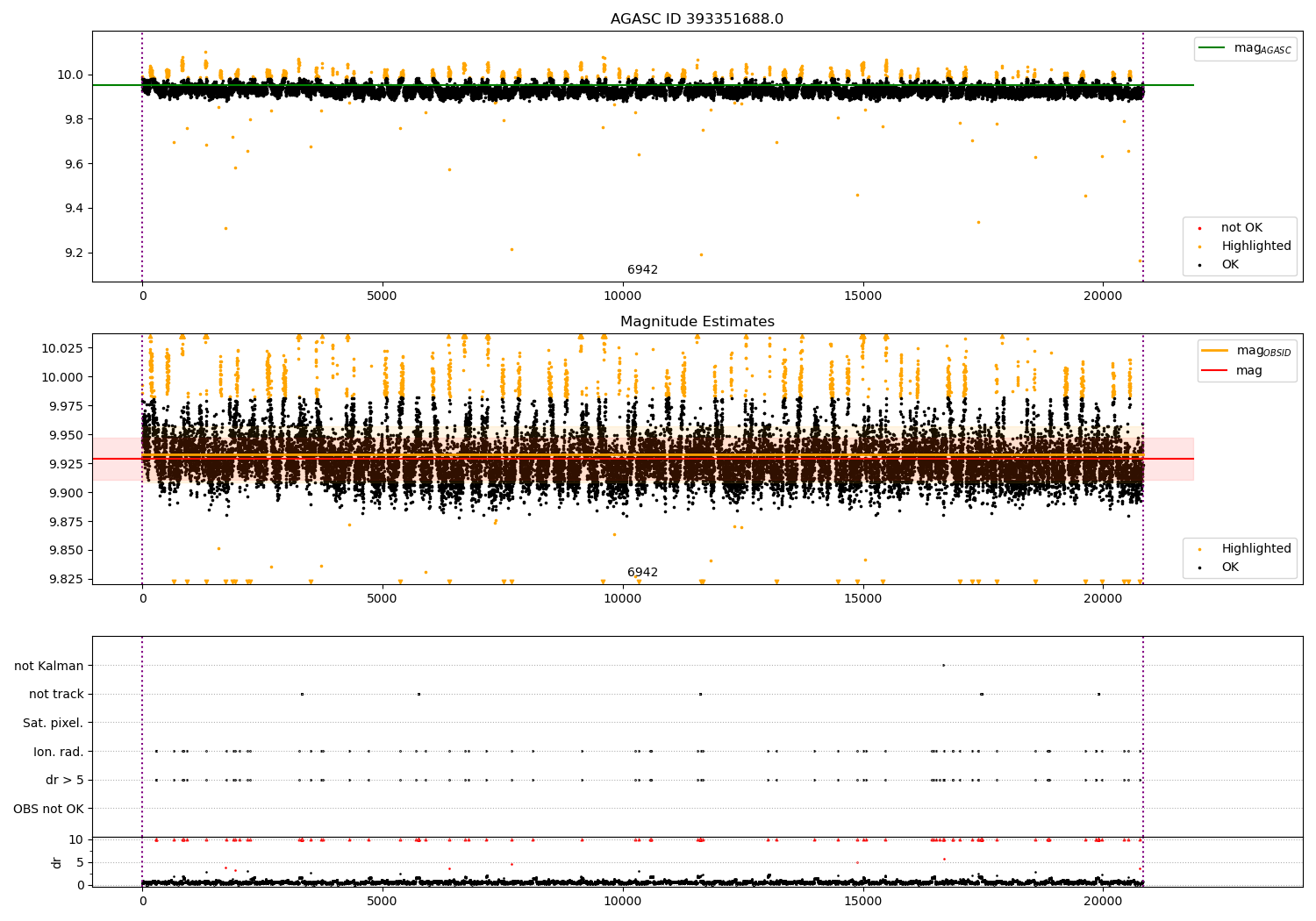
Task: Click the '10.025' y-axis tick label
Action: pos(62,348)
